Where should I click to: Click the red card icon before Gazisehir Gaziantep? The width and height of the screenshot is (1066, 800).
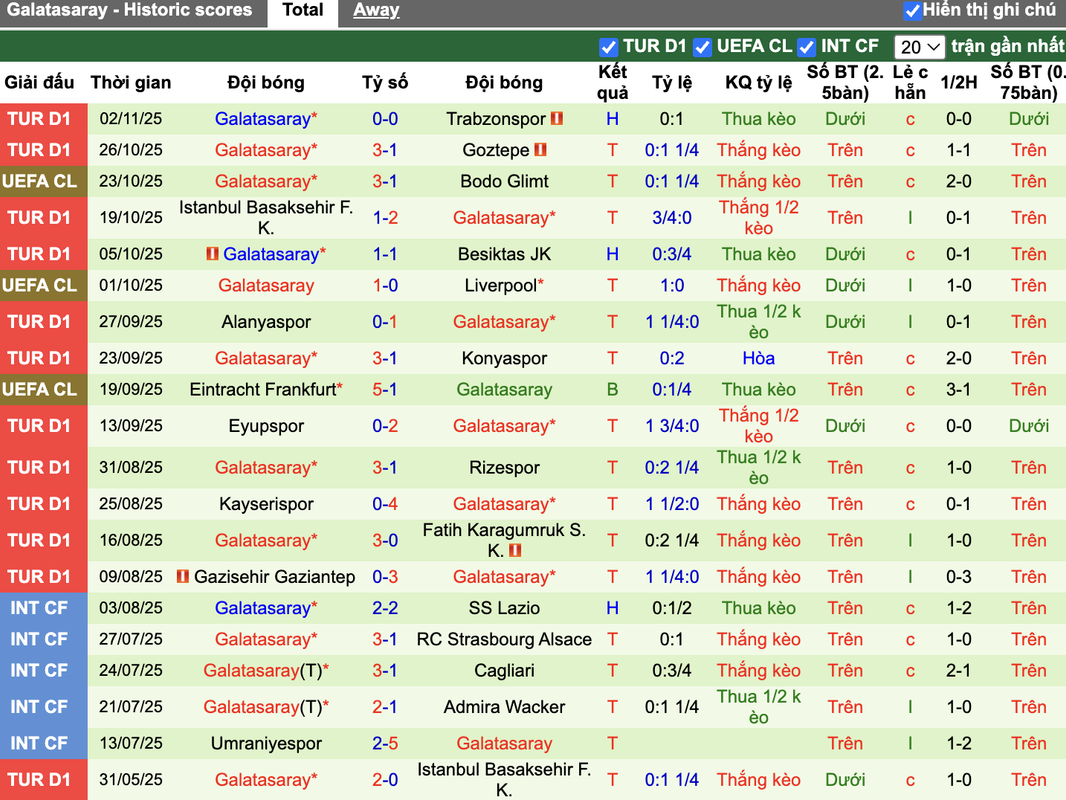point(182,577)
